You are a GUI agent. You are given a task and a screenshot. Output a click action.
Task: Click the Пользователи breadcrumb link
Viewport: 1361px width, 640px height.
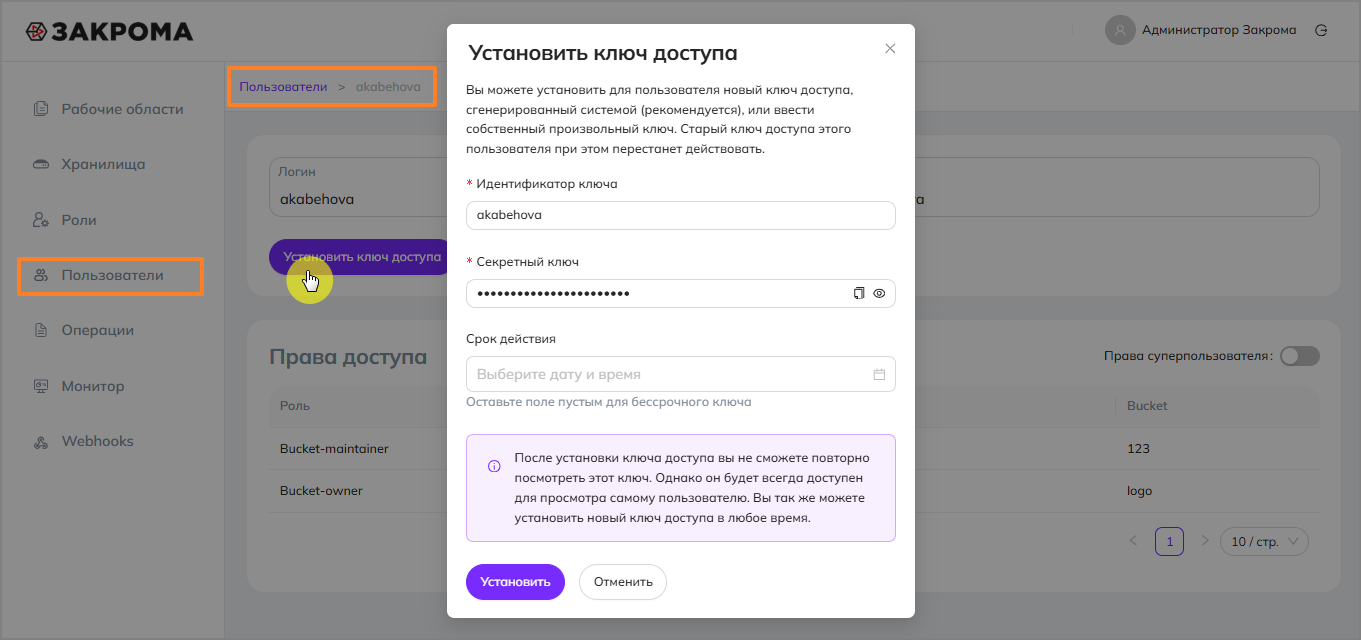pyautogui.click(x=283, y=87)
